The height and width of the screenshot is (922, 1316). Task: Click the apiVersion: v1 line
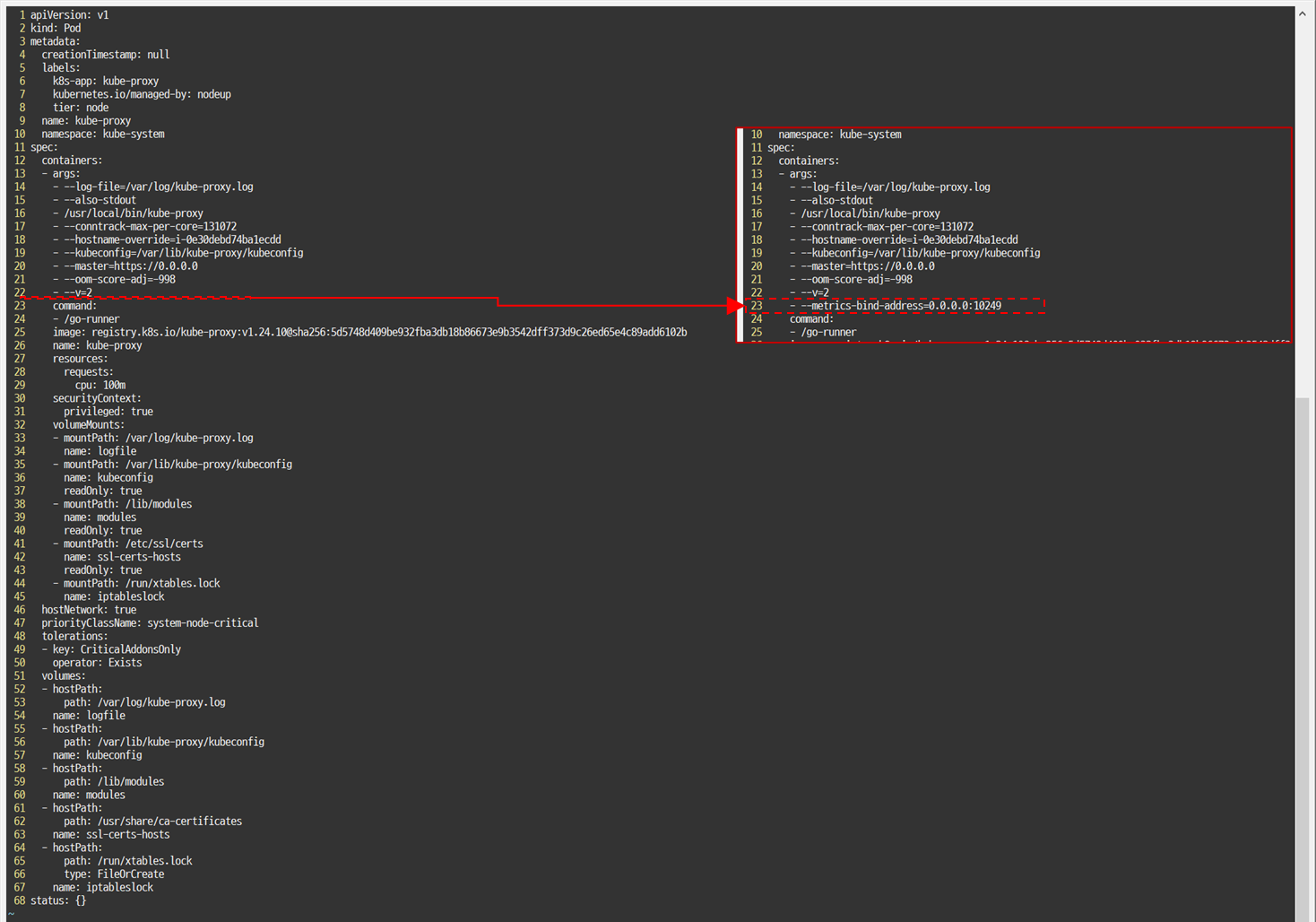tap(70, 14)
